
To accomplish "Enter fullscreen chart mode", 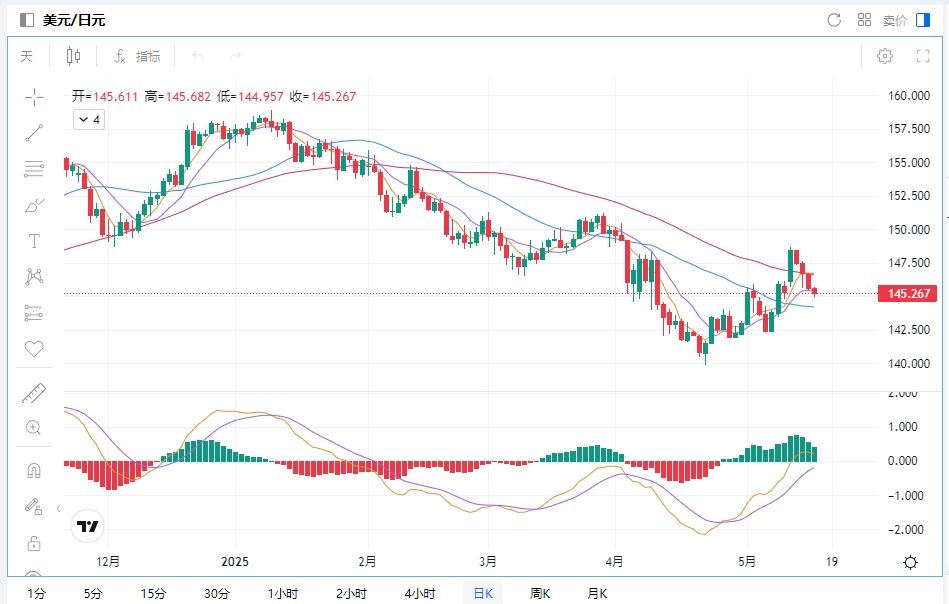I will click(x=923, y=56).
